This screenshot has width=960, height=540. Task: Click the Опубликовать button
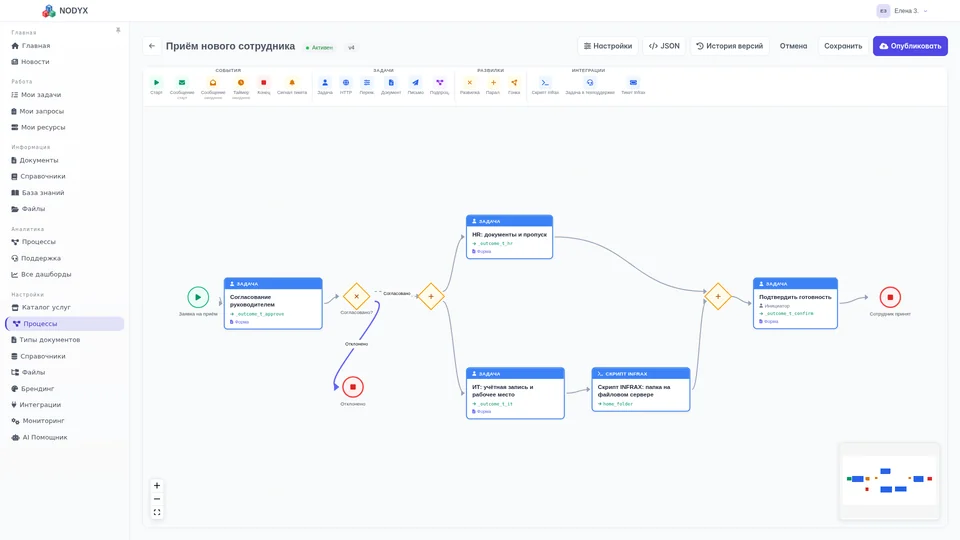pyautogui.click(x=910, y=46)
